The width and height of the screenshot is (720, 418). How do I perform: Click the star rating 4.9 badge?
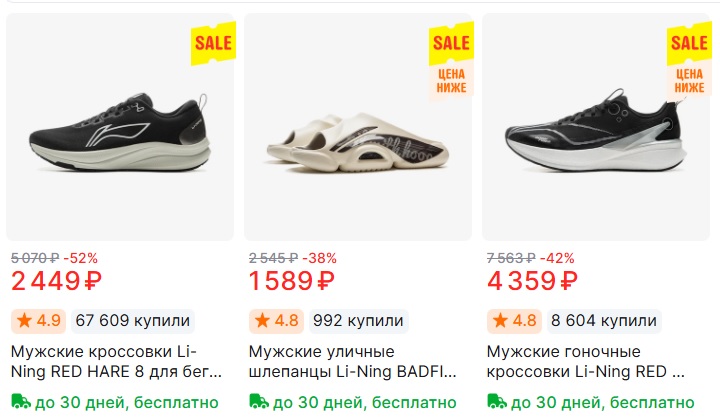tap(38, 321)
